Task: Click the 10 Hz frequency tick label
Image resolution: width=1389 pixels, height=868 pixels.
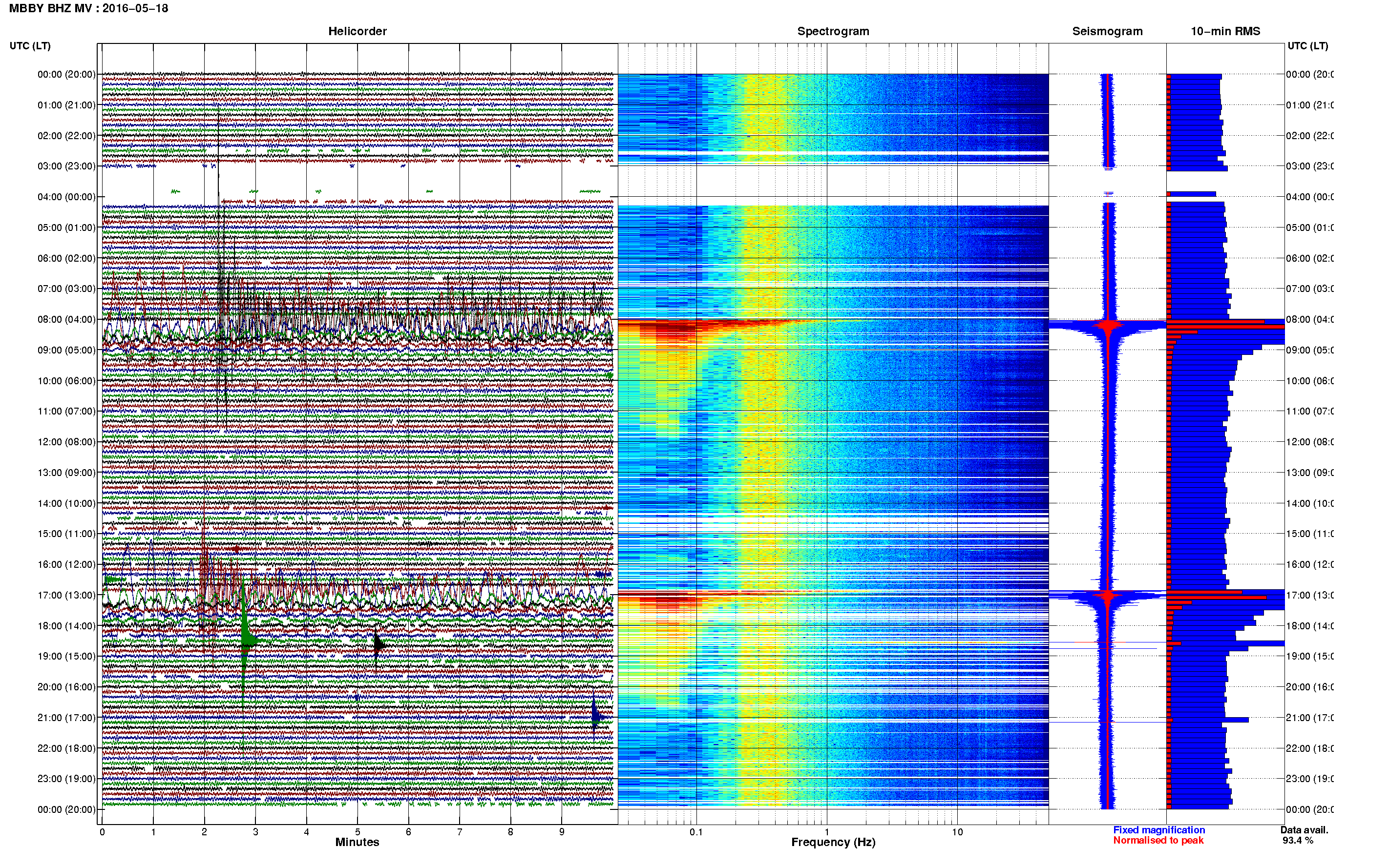Action: point(957,832)
